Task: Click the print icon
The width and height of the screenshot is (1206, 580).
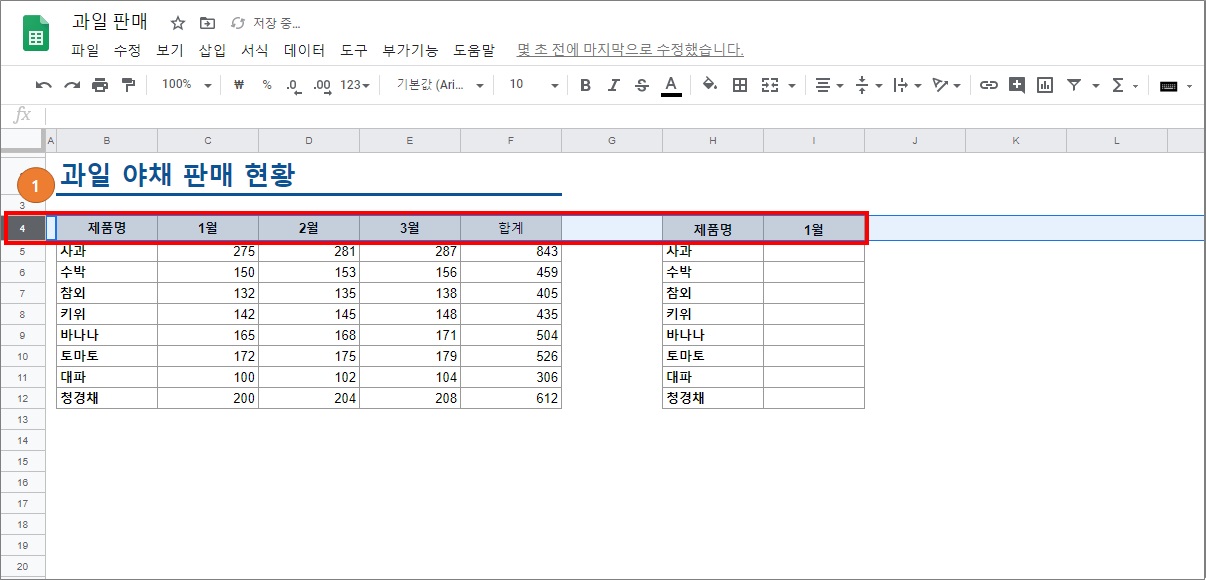Action: (100, 86)
